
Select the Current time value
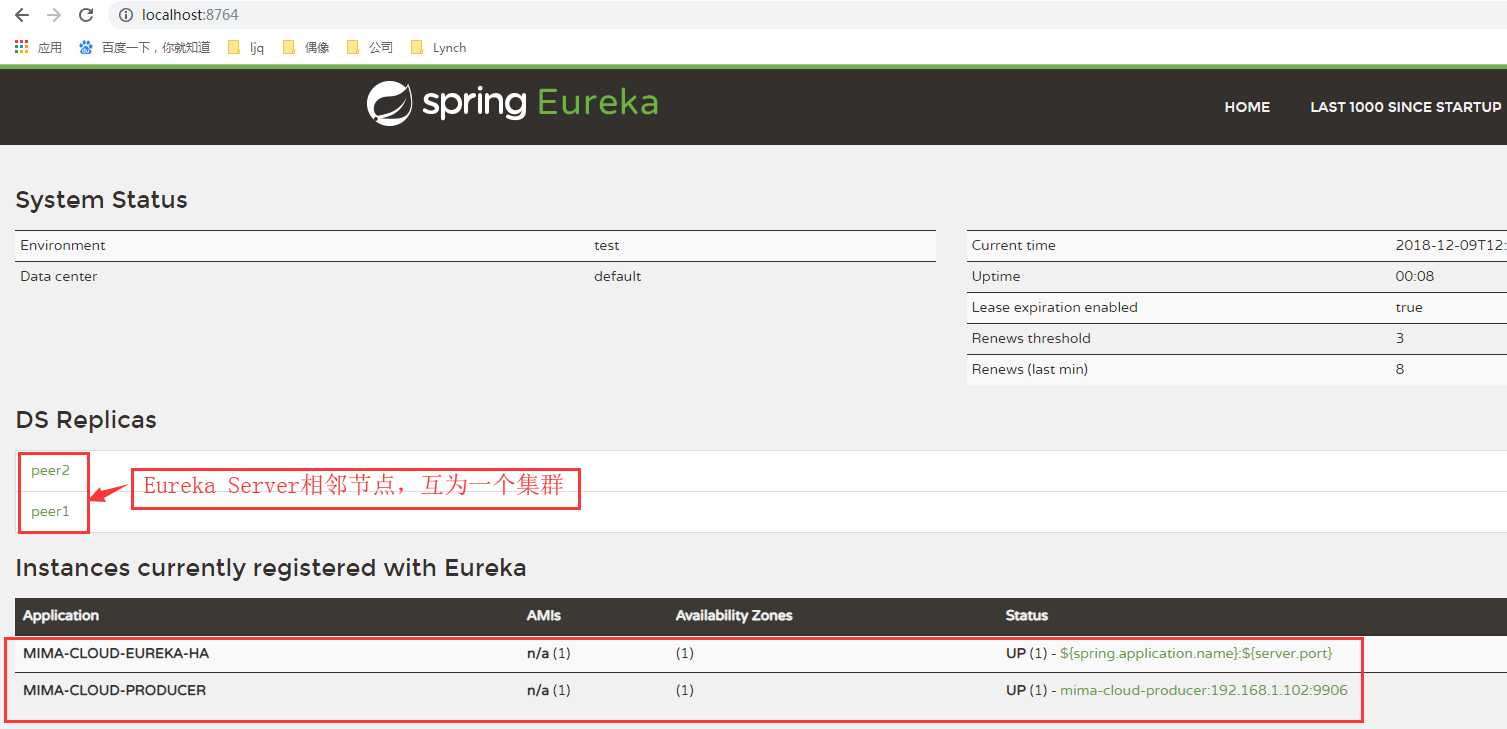click(x=1451, y=245)
